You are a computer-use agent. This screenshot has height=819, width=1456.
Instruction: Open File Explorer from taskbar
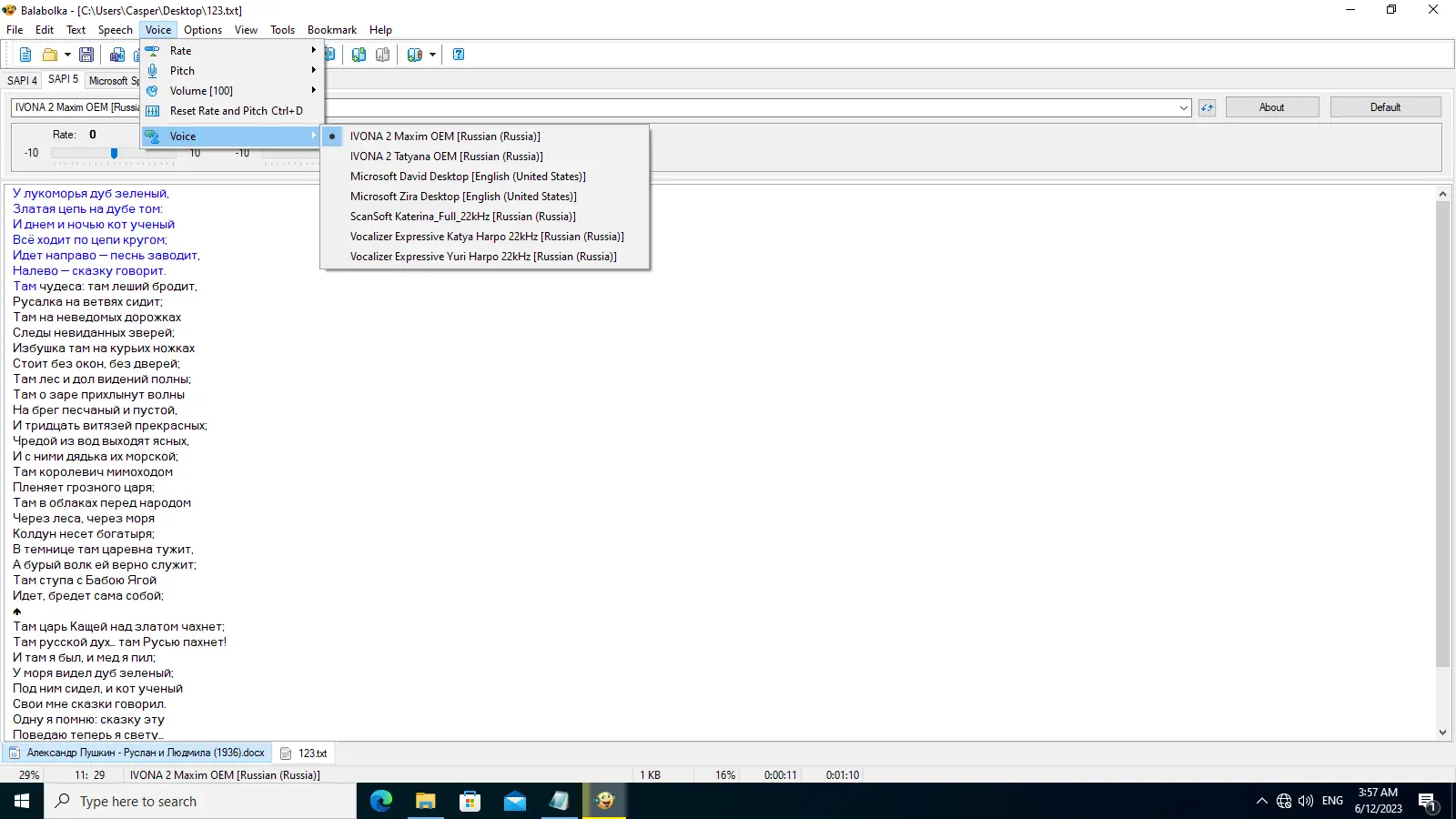click(x=426, y=801)
